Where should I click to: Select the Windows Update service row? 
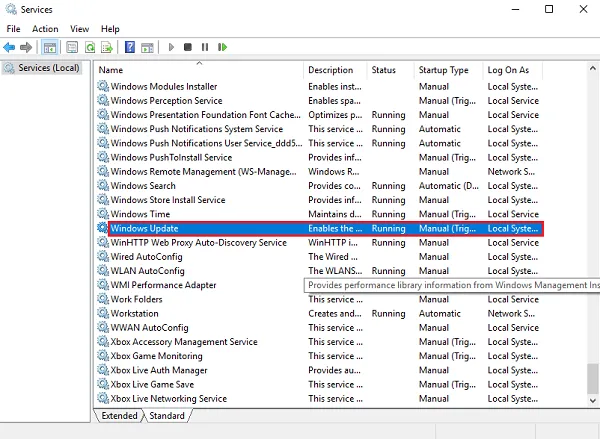(x=145, y=229)
